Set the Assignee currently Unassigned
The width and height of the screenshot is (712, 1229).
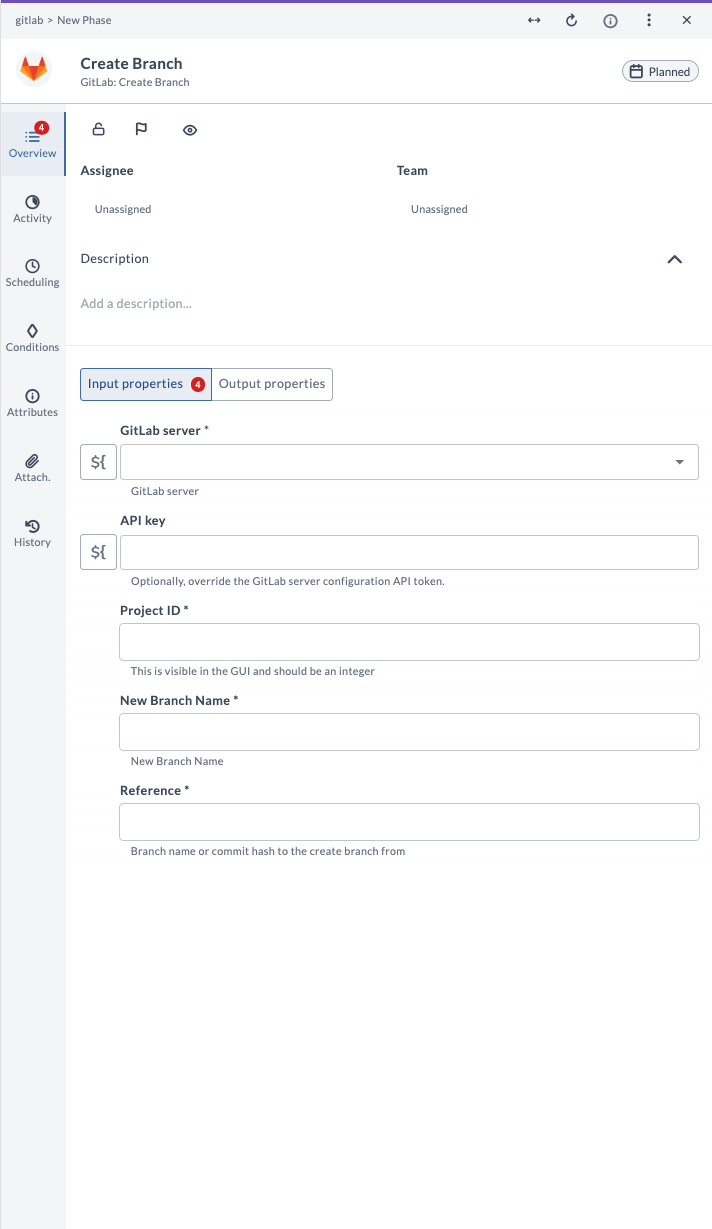[123, 209]
